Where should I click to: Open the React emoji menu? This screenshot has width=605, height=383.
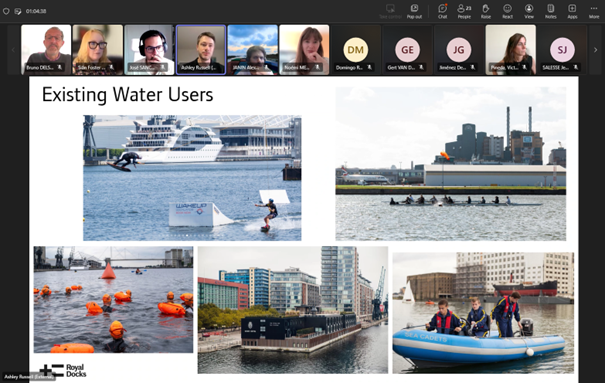(507, 11)
